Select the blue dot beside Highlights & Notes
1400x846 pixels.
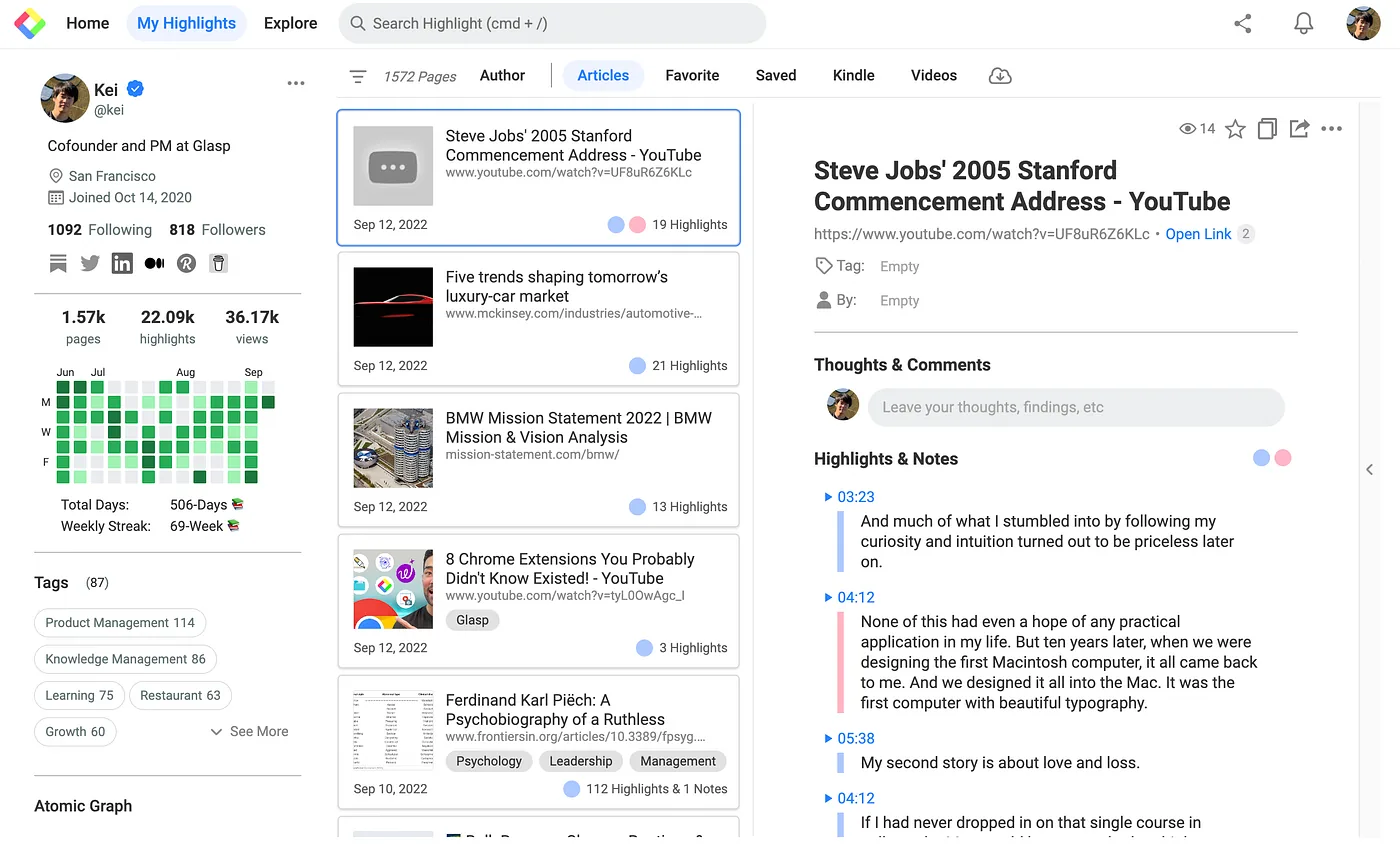(x=1262, y=458)
